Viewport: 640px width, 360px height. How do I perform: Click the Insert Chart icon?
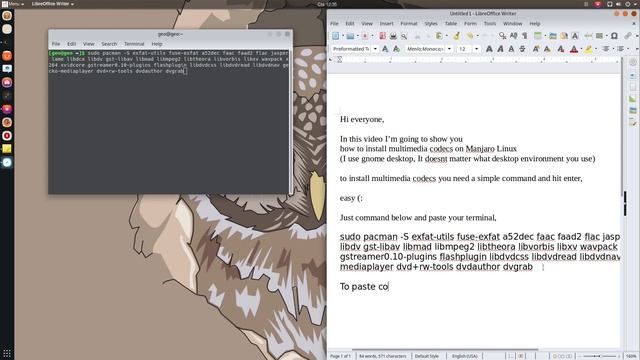click(x=564, y=36)
